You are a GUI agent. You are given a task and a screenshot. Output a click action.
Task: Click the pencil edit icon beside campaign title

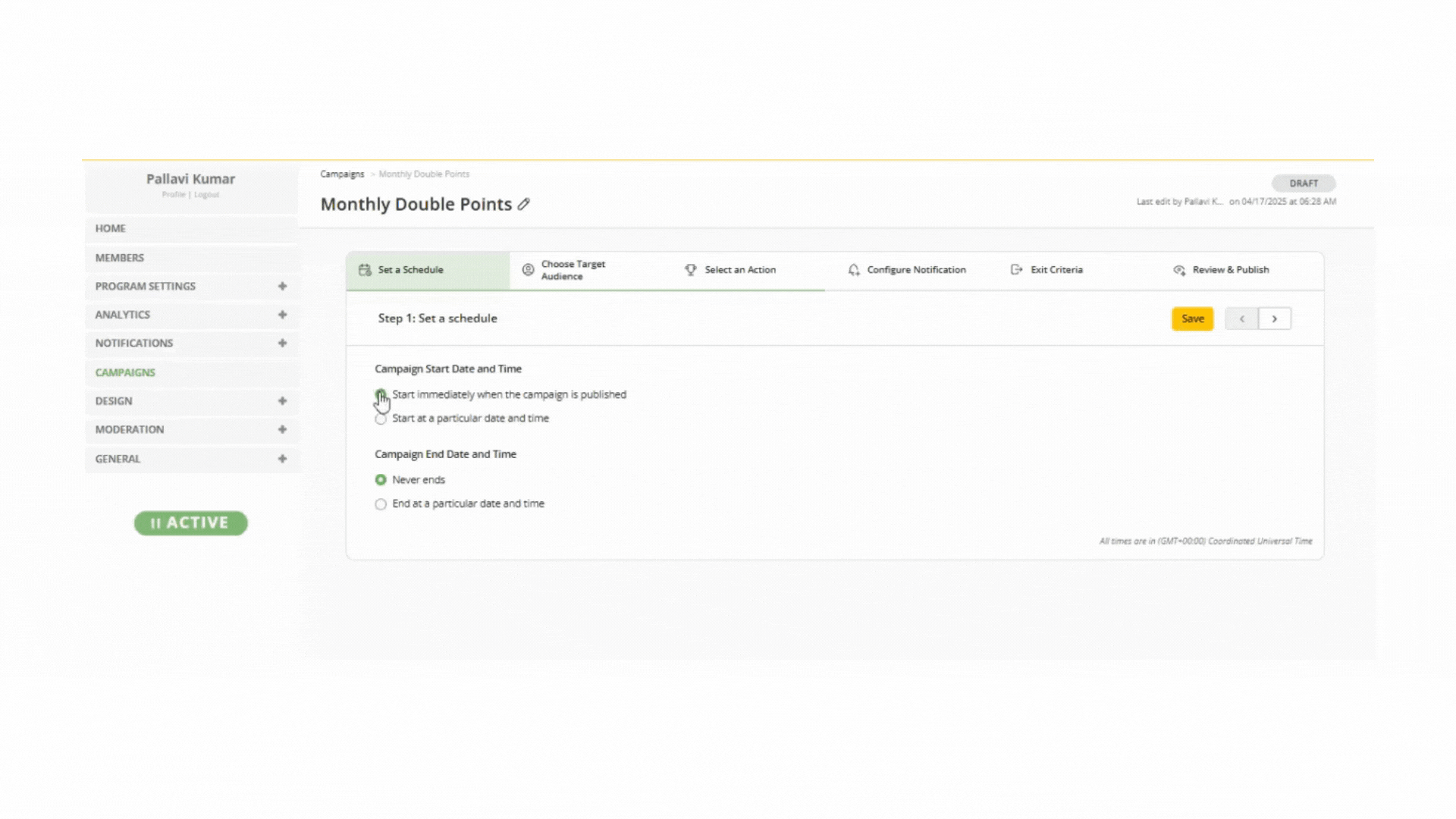coord(523,204)
